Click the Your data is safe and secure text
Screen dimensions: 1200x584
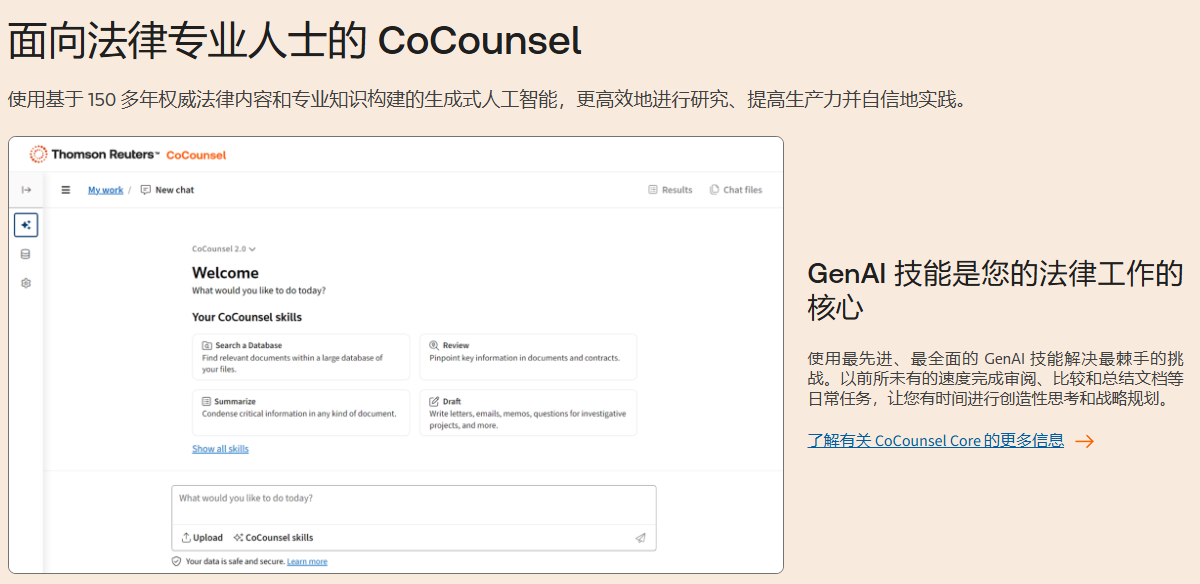(x=235, y=562)
